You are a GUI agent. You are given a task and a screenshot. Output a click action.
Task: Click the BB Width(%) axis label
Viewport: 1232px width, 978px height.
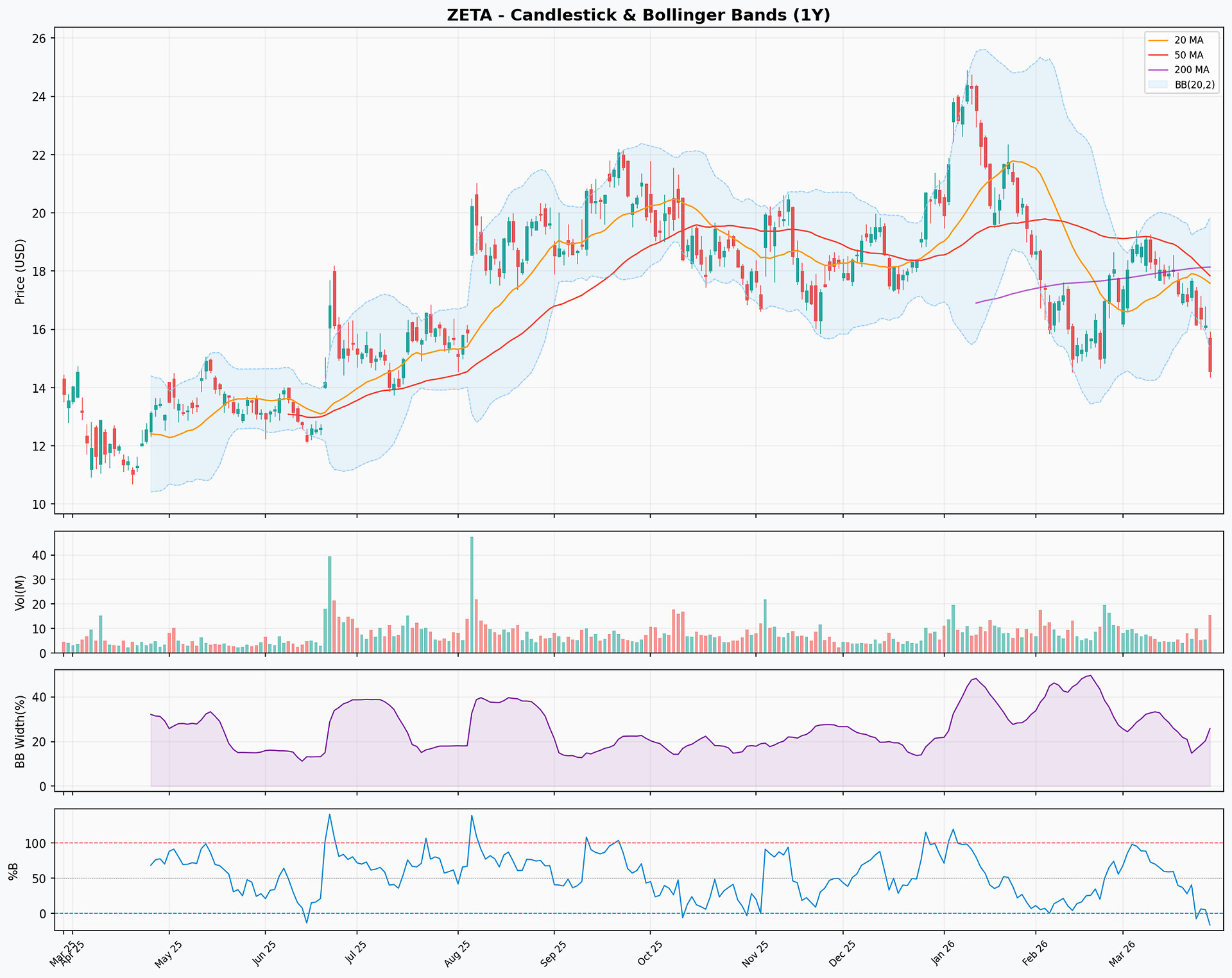[20, 731]
